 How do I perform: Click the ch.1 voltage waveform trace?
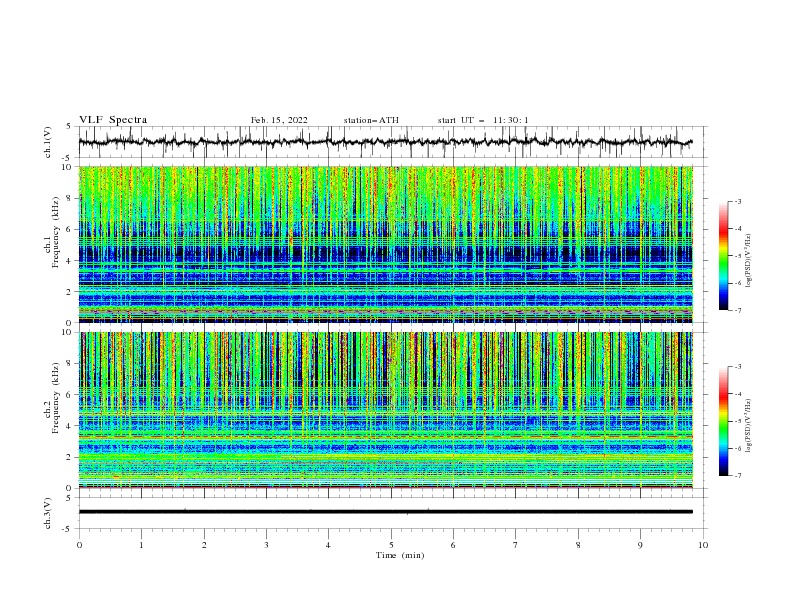coord(385,142)
